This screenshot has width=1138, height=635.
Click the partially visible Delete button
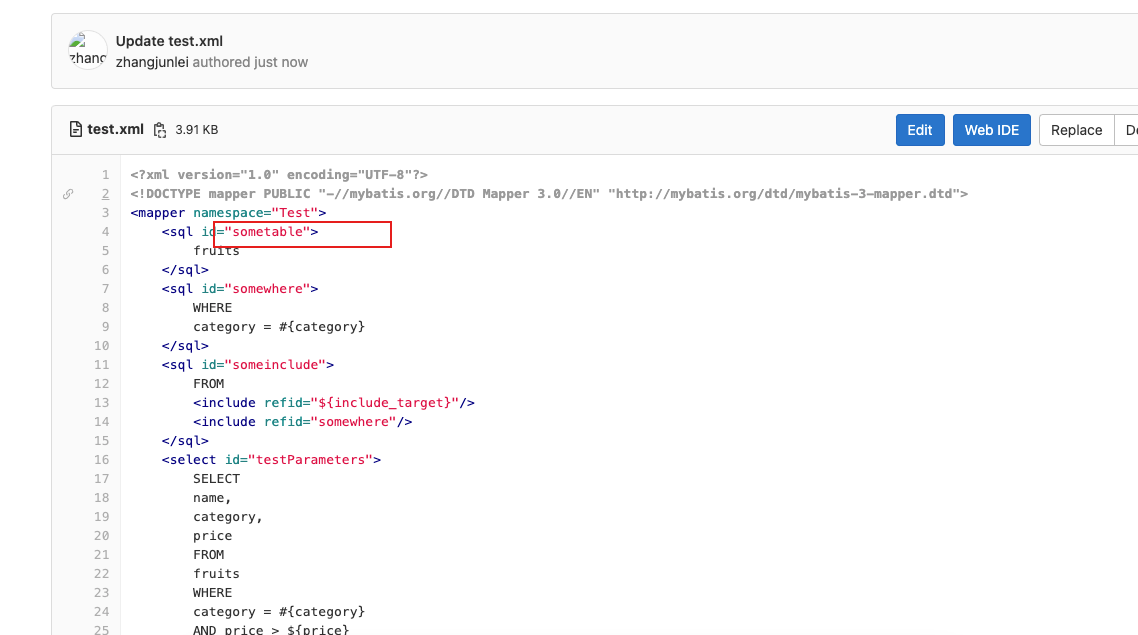click(1129, 129)
